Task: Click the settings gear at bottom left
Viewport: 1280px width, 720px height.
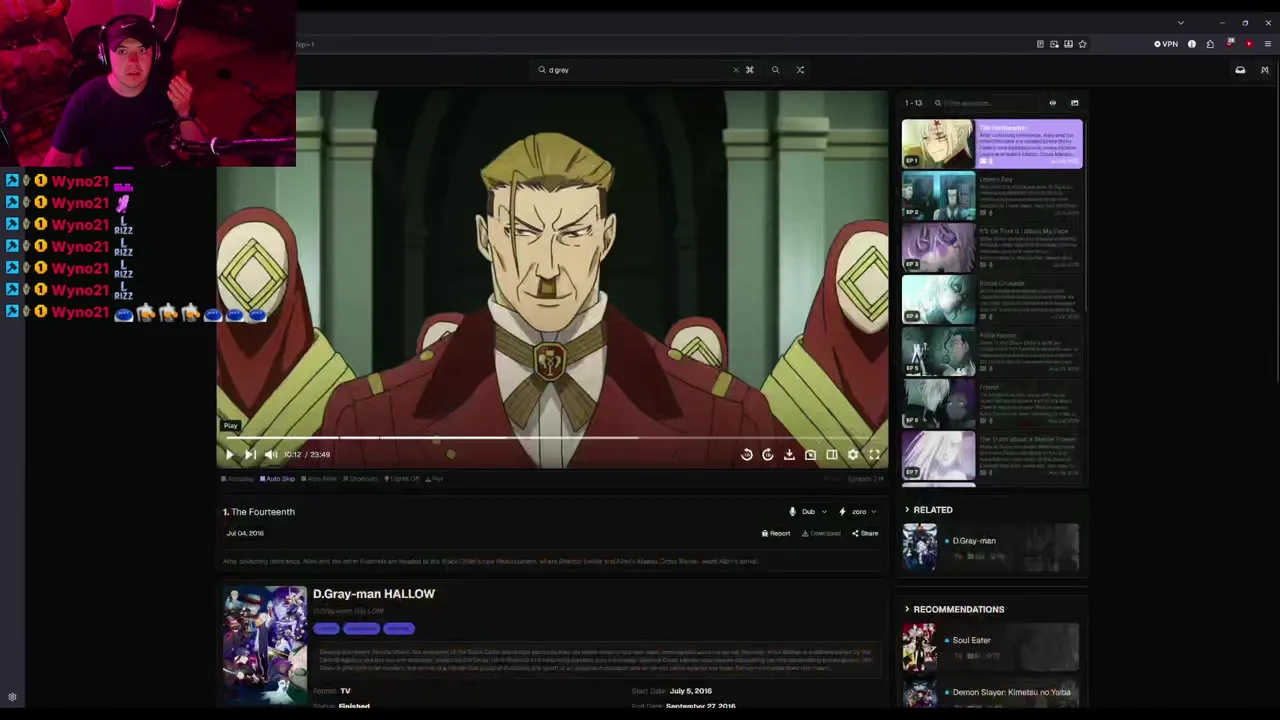Action: pos(12,697)
